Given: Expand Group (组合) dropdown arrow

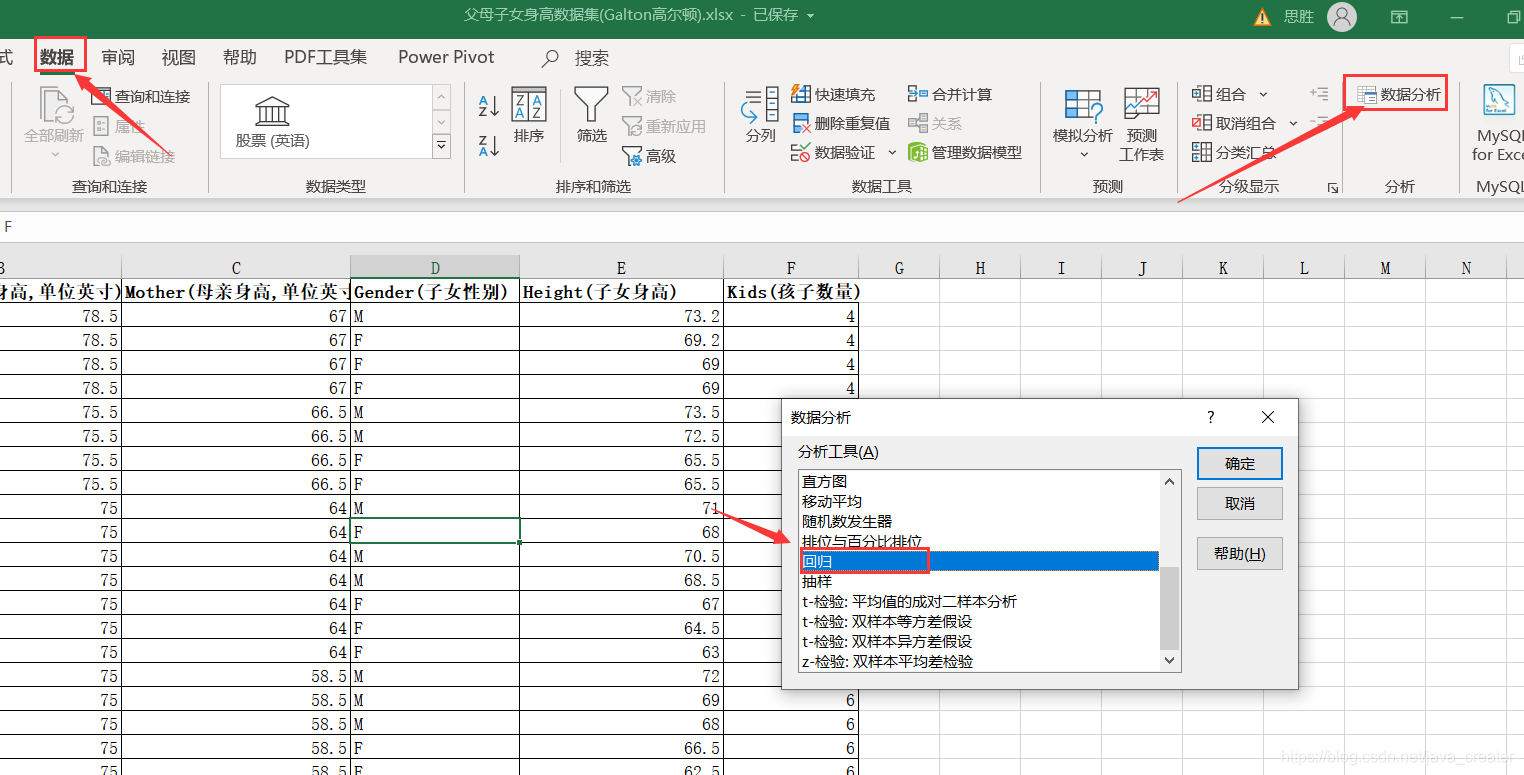Looking at the screenshot, I should [x=1263, y=94].
